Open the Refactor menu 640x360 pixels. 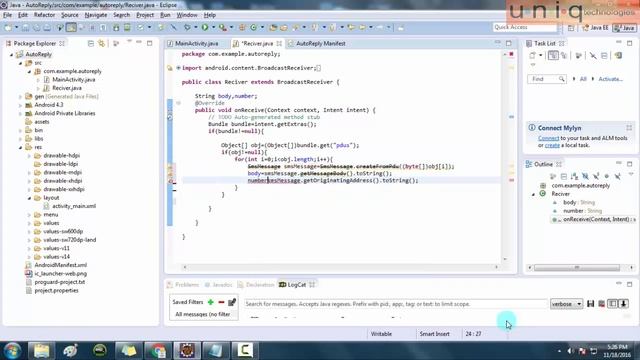44,15
